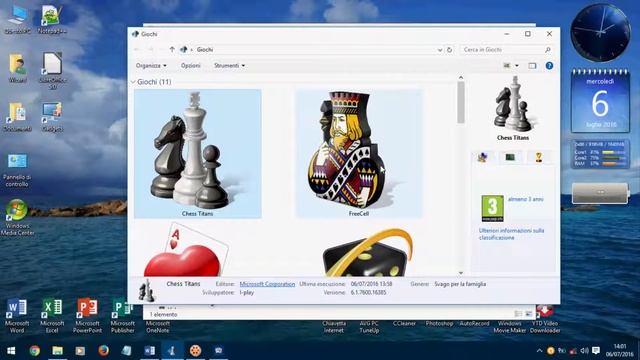Open the Organizza dropdown menu
Image resolution: width=640 pixels, height=360 pixels.
point(151,65)
